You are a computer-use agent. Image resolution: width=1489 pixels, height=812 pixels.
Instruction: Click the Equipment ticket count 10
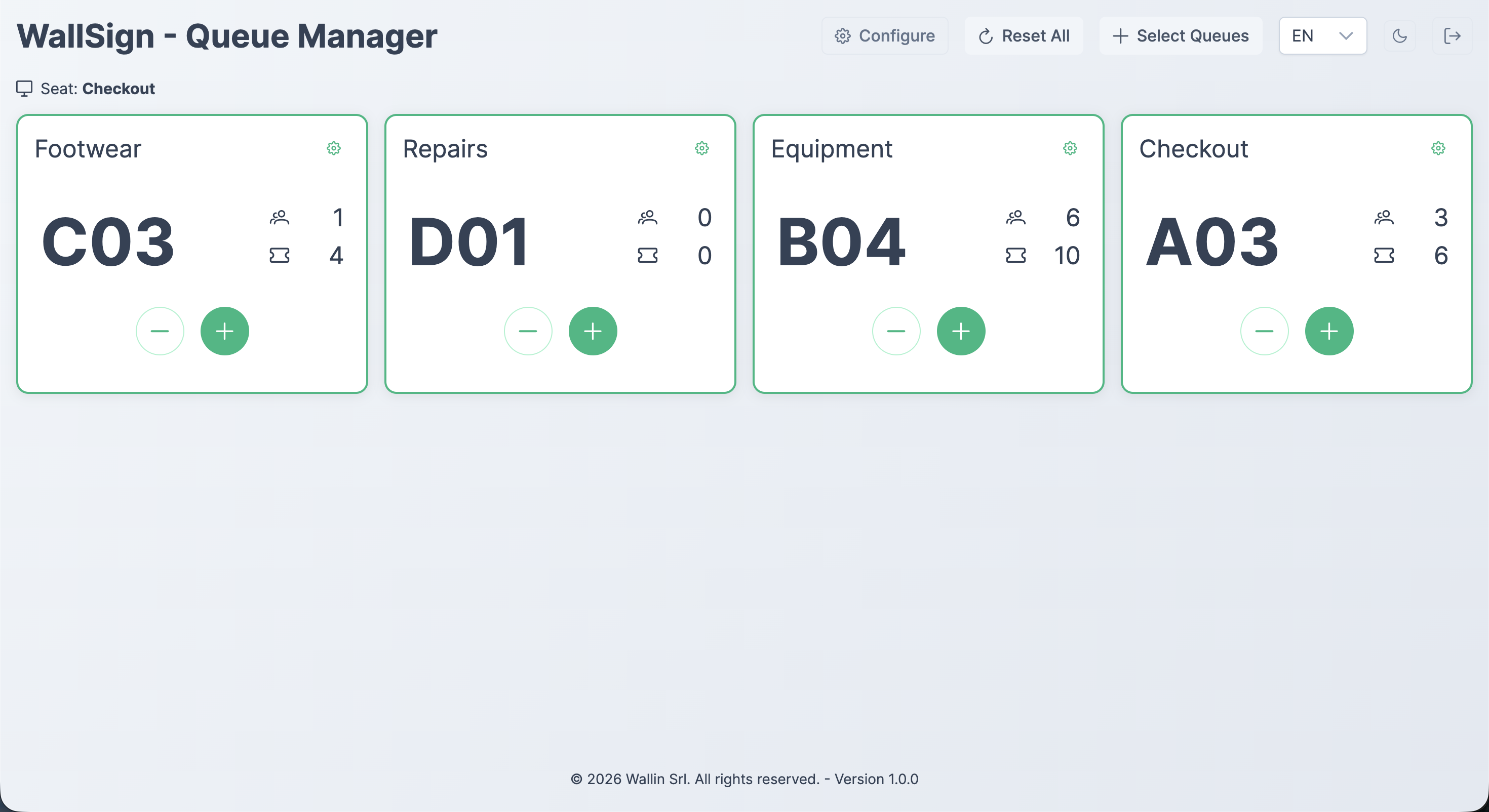tap(1067, 256)
